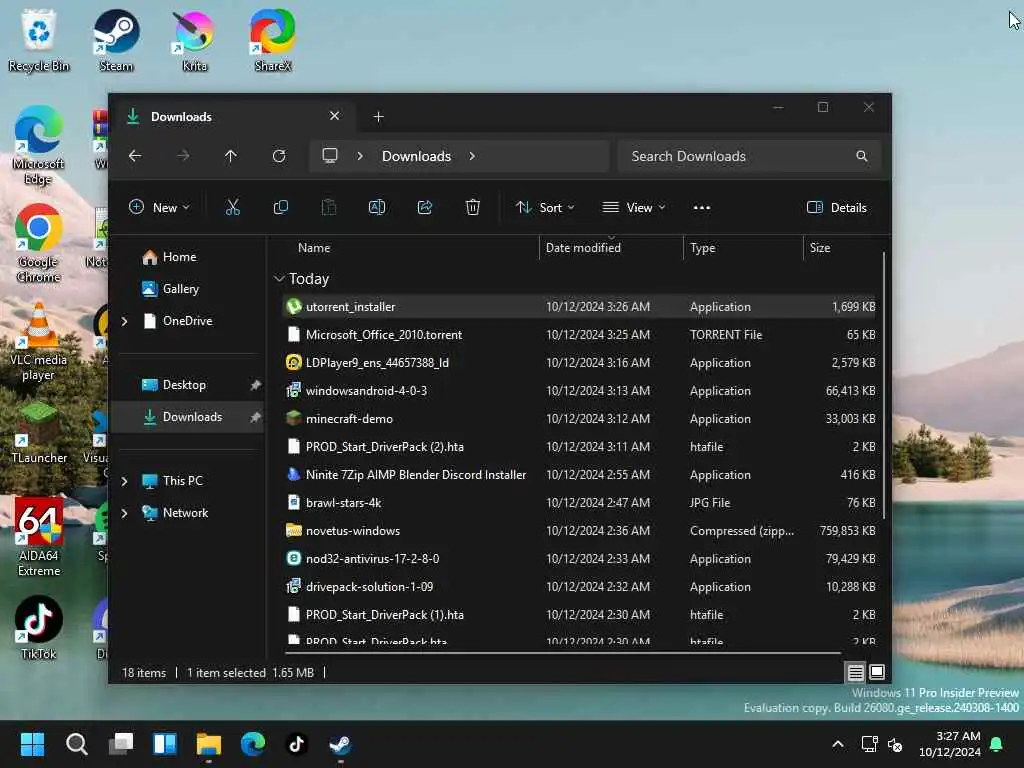Open TikTok desktop shortcut
The image size is (1024, 768).
(x=39, y=628)
